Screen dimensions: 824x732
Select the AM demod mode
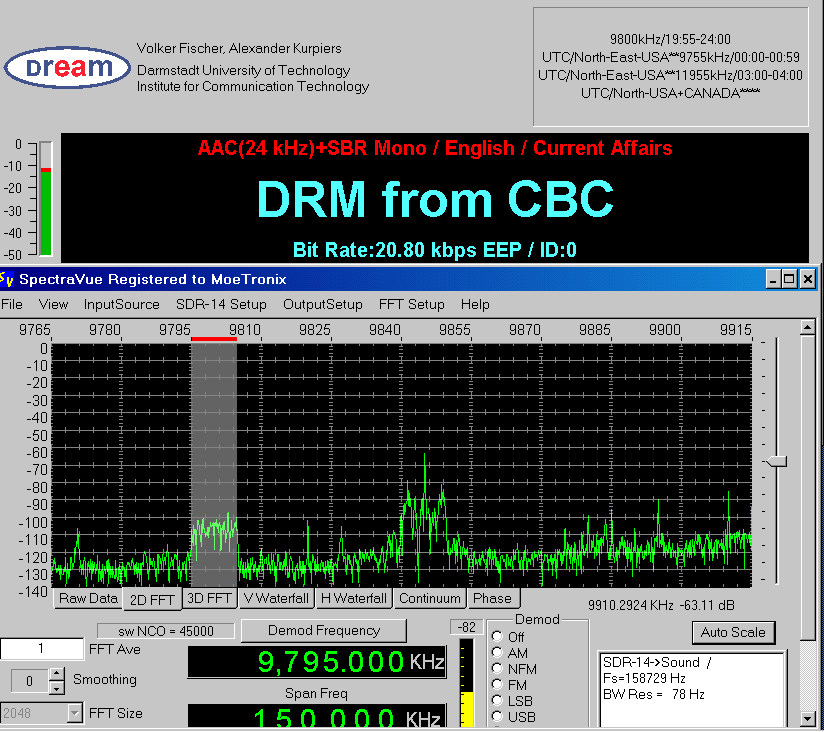point(497,653)
